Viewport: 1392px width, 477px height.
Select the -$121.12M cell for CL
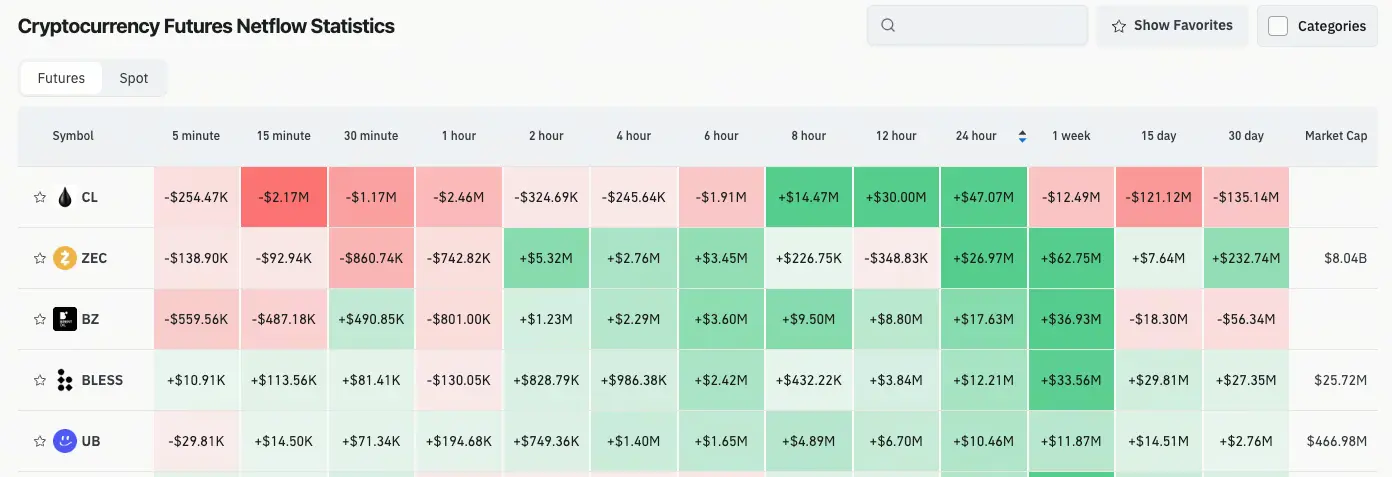(1158, 197)
